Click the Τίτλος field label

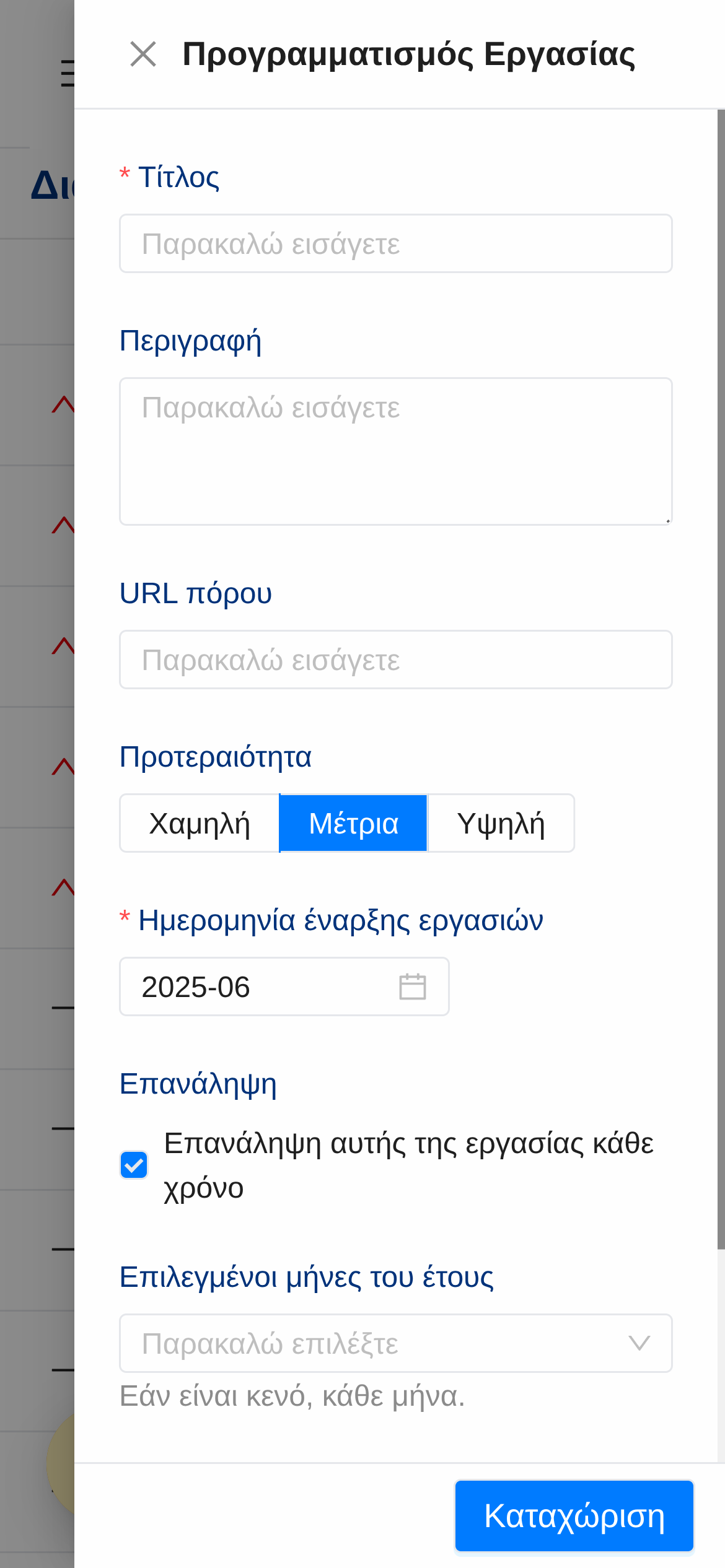178,178
